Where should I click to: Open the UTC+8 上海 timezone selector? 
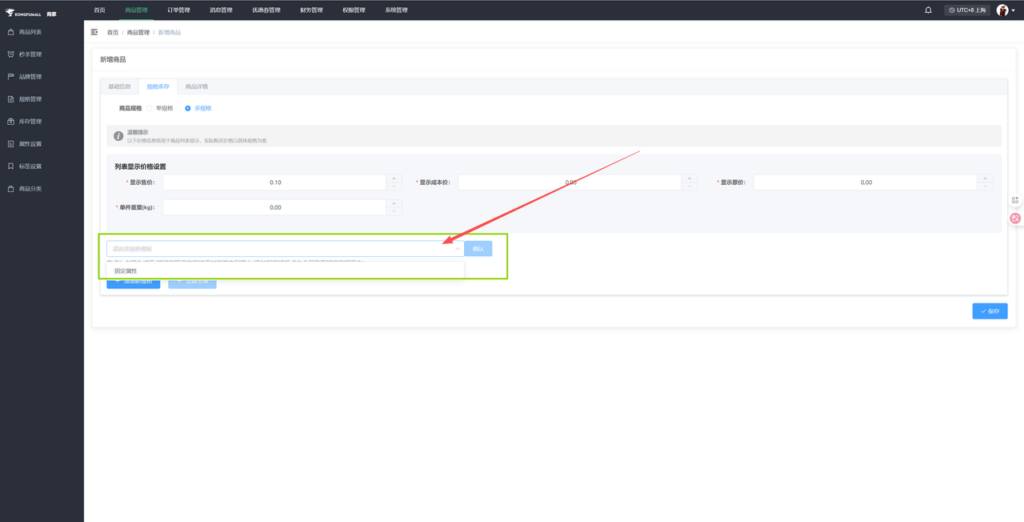(965, 10)
